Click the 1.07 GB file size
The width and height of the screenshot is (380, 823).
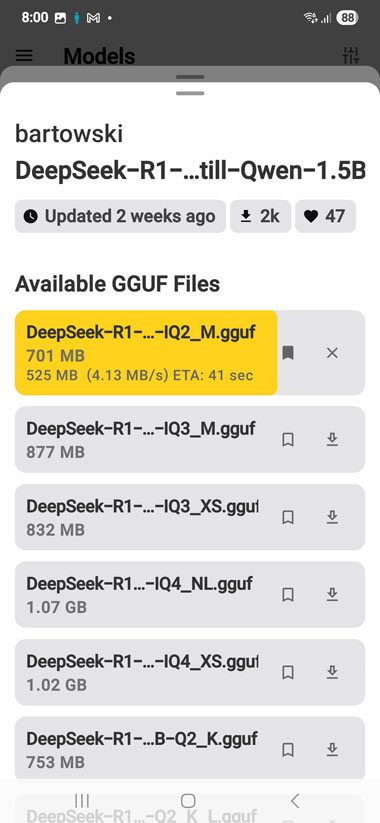click(57, 607)
